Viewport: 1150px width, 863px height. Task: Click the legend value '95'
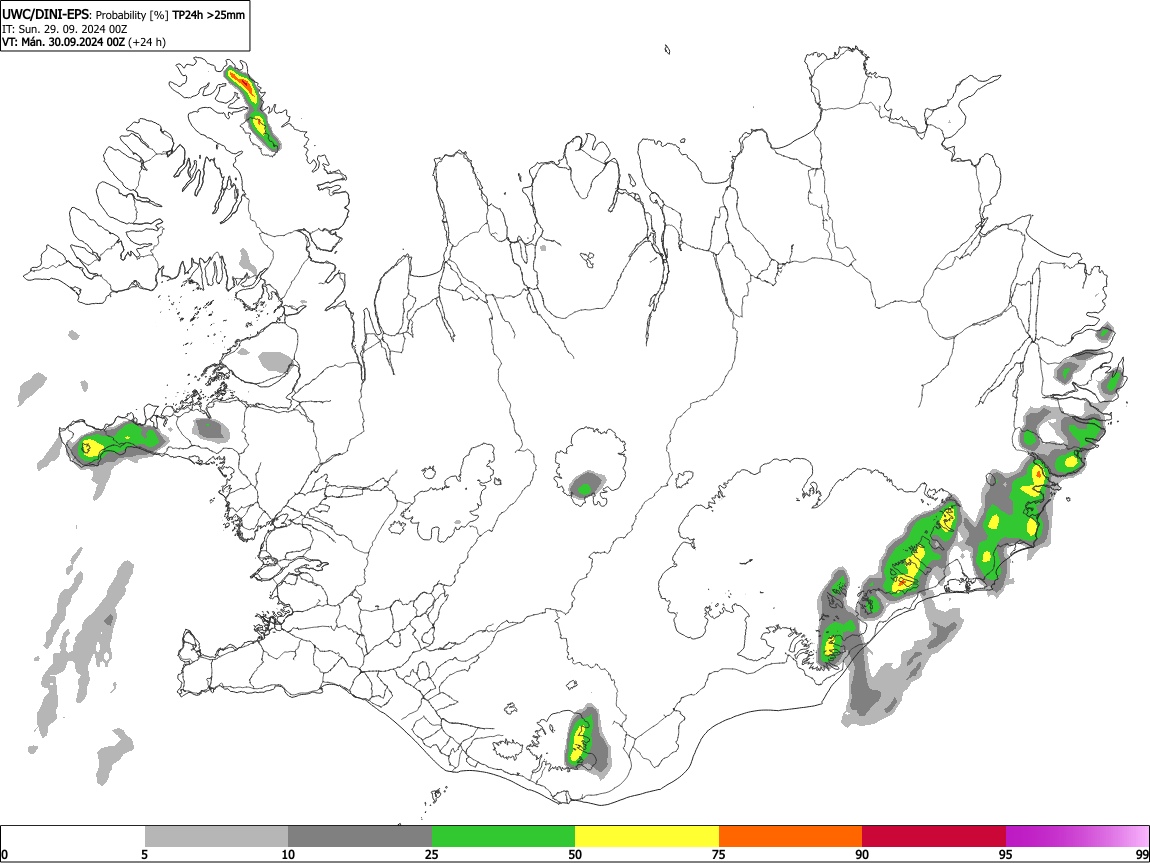coord(1006,854)
